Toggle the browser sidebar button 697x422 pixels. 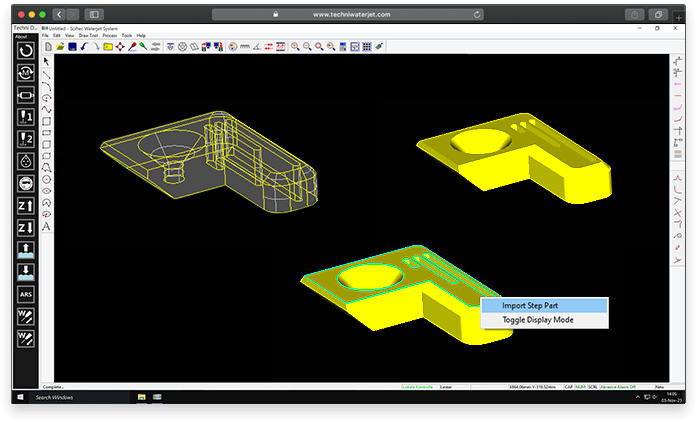[94, 15]
